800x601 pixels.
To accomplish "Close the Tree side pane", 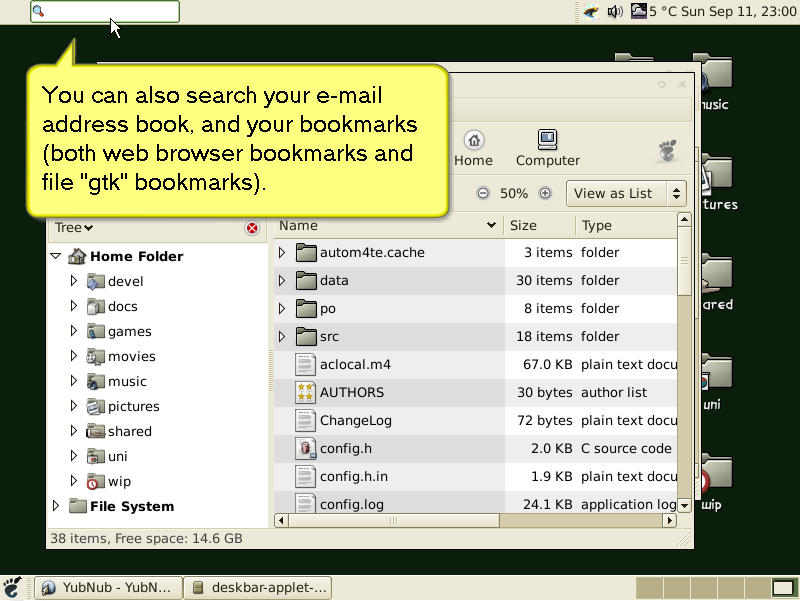I will pyautogui.click(x=252, y=228).
